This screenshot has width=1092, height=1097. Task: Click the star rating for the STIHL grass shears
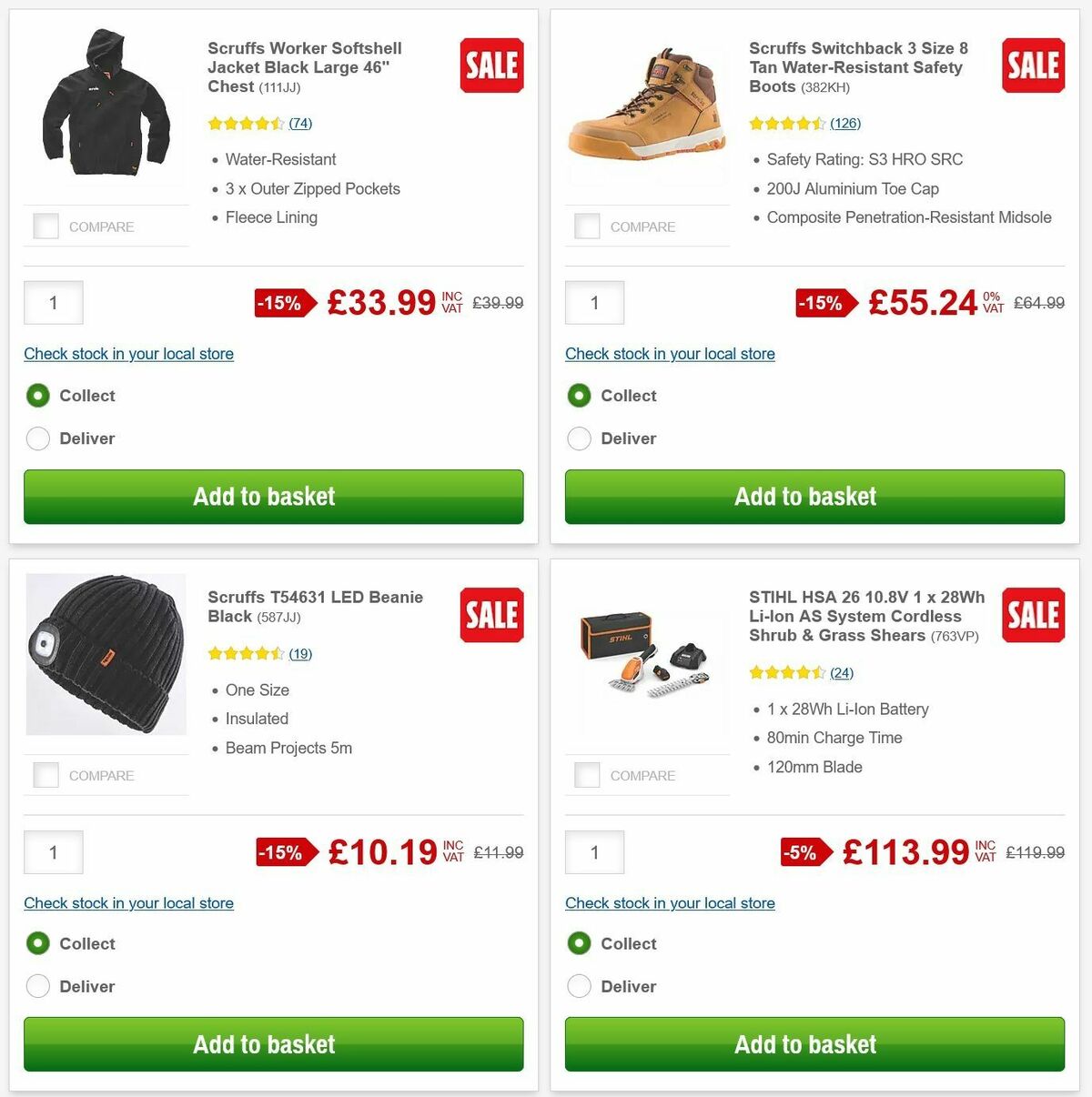(788, 672)
